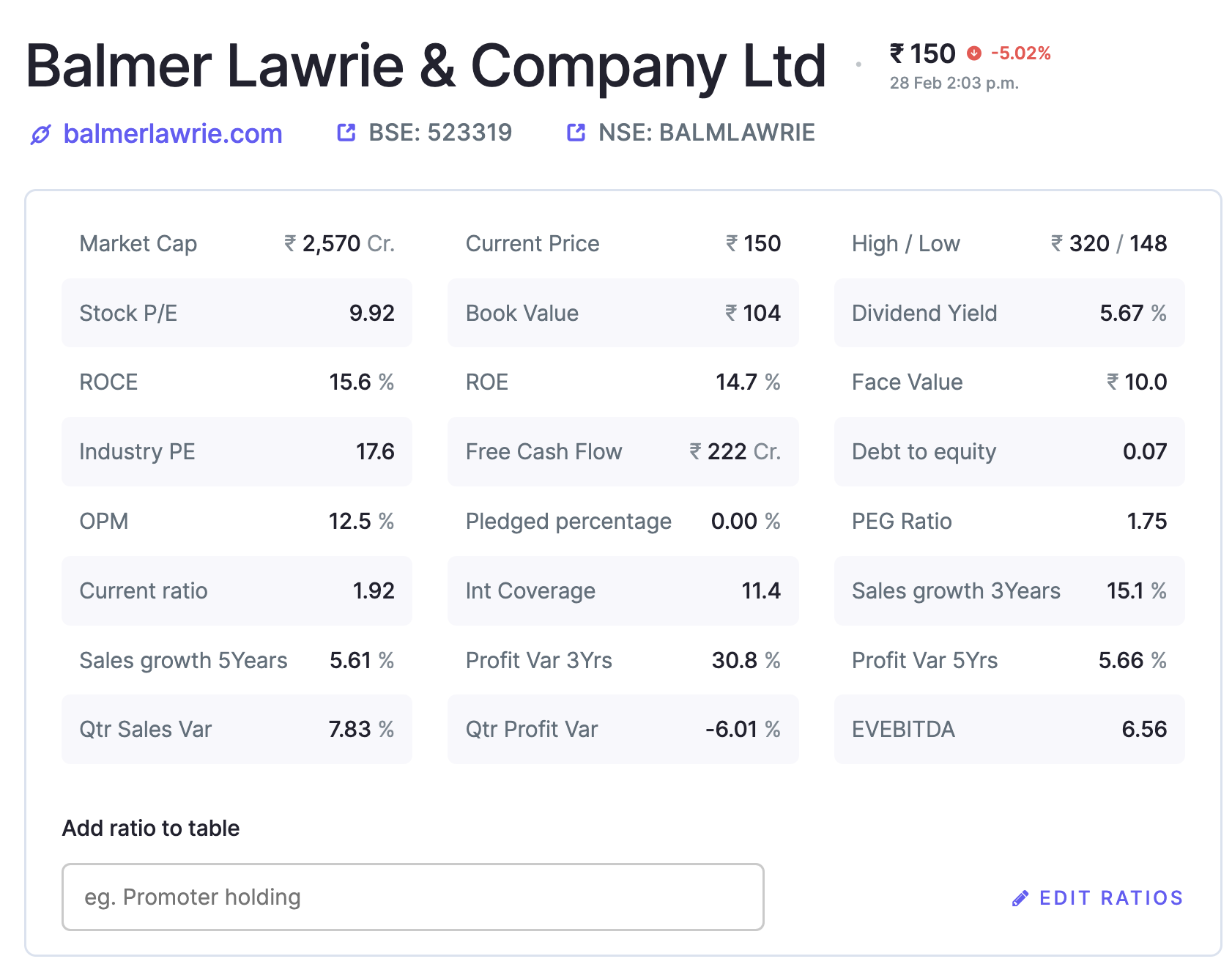1232x967 pixels.
Task: Click the pencil icon for Edit Ratios
Action: 1020,898
